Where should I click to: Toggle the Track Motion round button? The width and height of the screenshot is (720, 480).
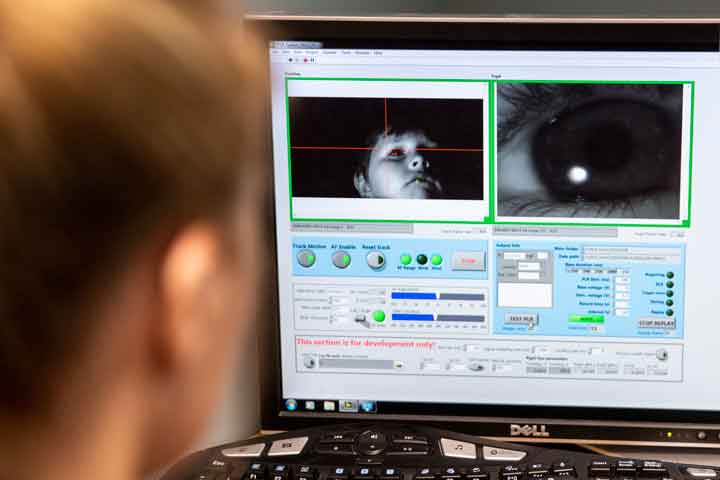click(306, 258)
